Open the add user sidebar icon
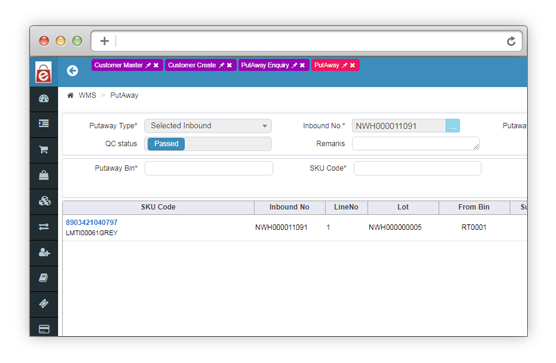Image resolution: width=556 pixels, height=363 pixels. point(44,252)
